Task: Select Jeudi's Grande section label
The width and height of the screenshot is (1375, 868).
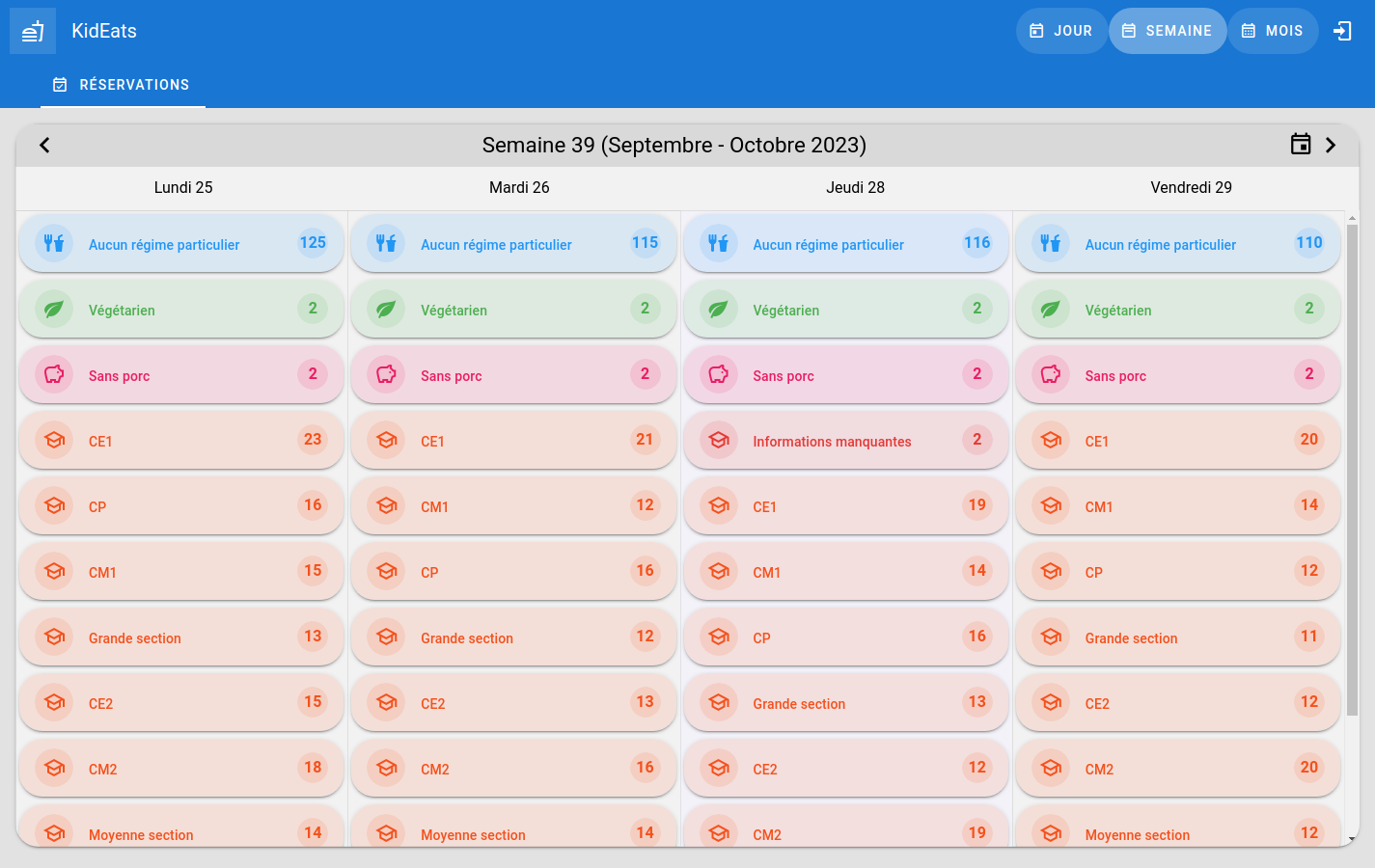Action: (799, 704)
